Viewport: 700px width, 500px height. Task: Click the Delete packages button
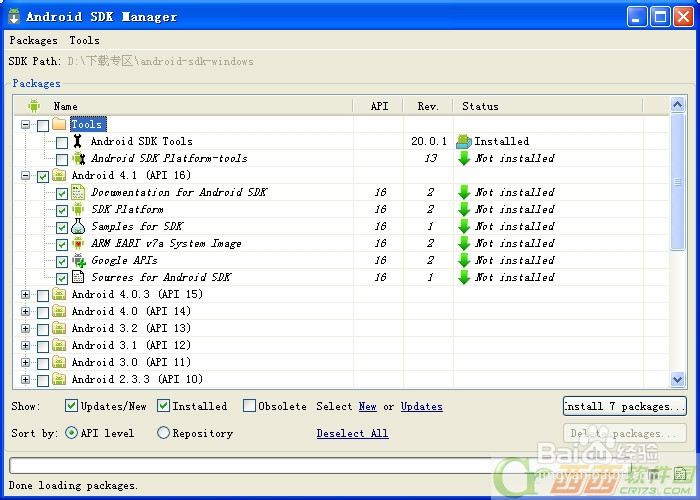pyautogui.click(x=625, y=433)
